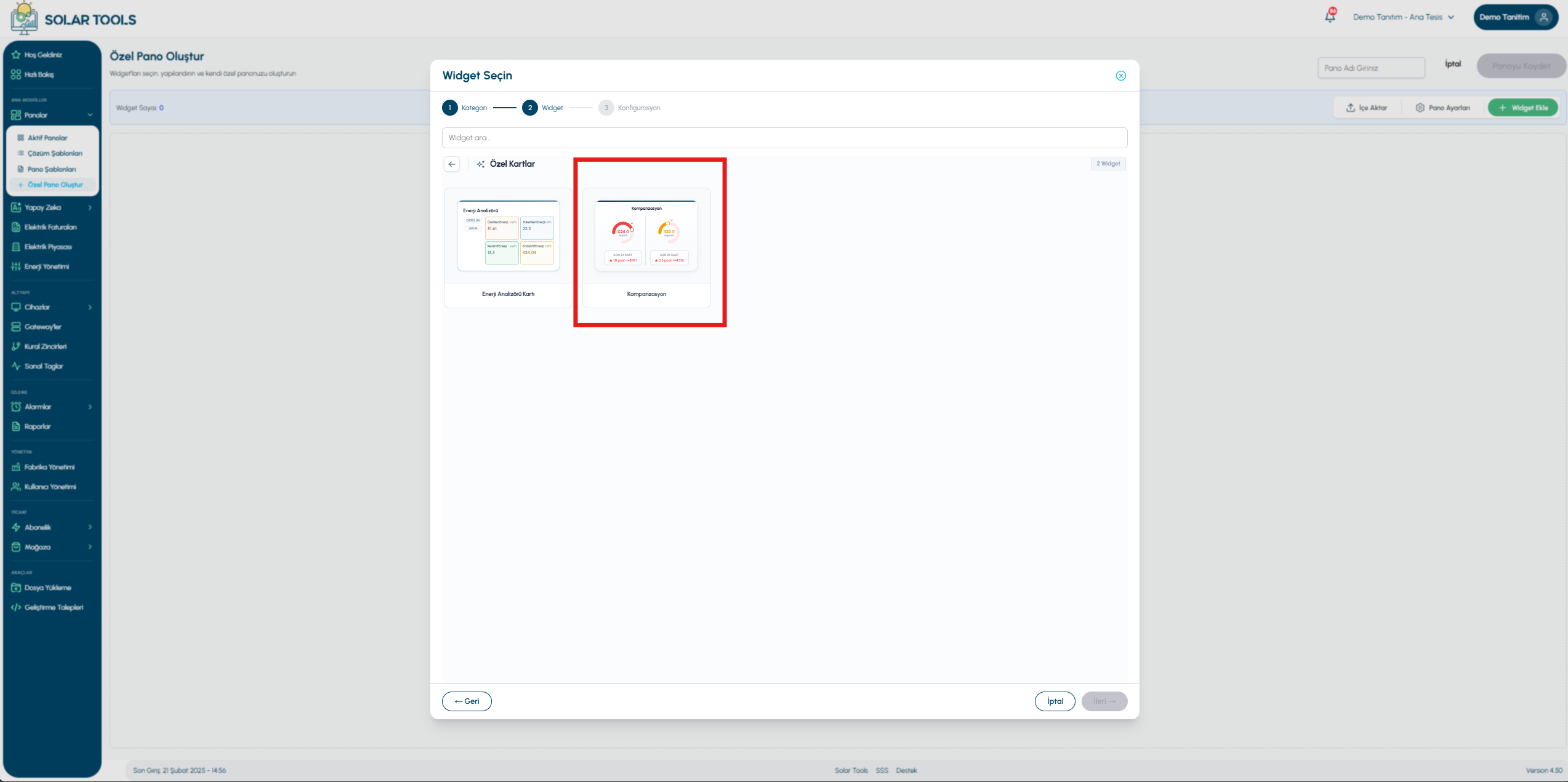Go to the Kategori step

pyautogui.click(x=464, y=108)
